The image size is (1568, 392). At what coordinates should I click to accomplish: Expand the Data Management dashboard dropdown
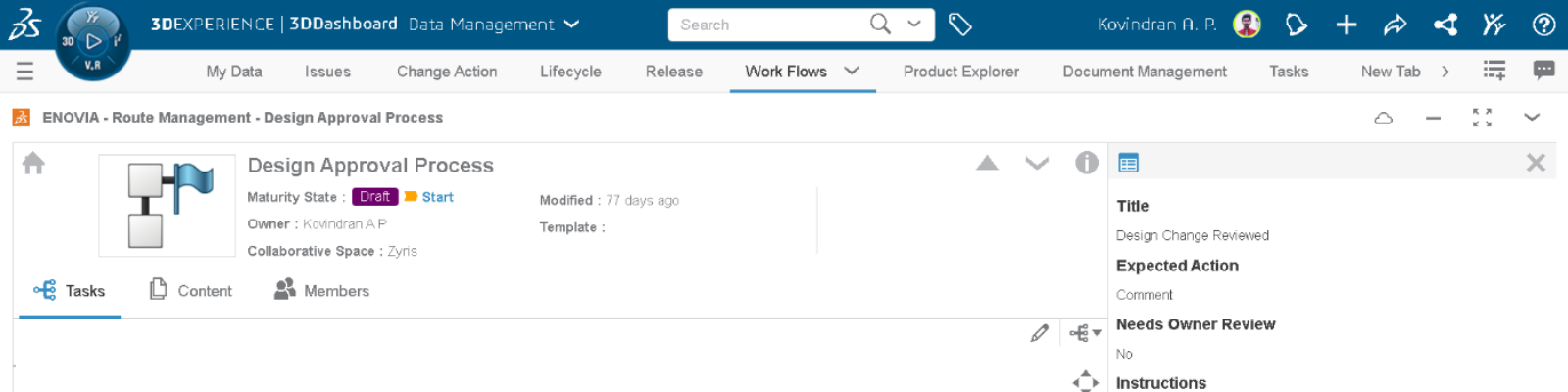click(572, 24)
